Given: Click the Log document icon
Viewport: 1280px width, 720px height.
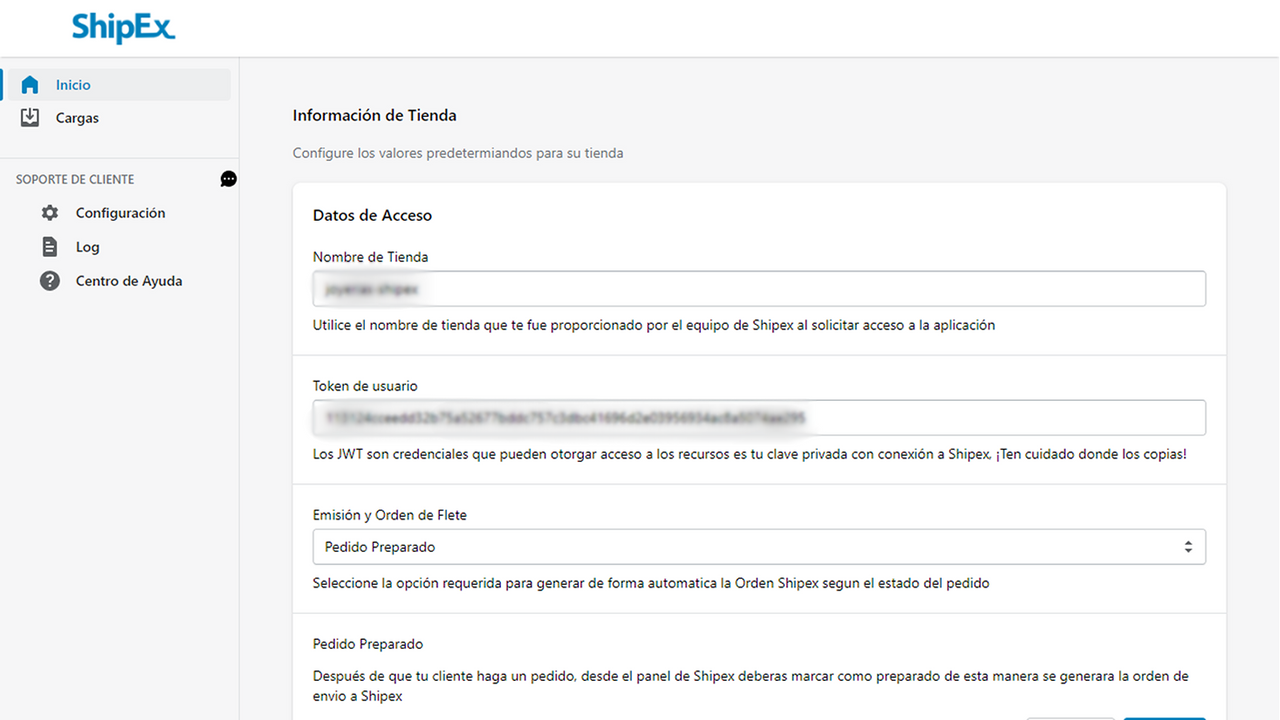Looking at the screenshot, I should tap(50, 247).
